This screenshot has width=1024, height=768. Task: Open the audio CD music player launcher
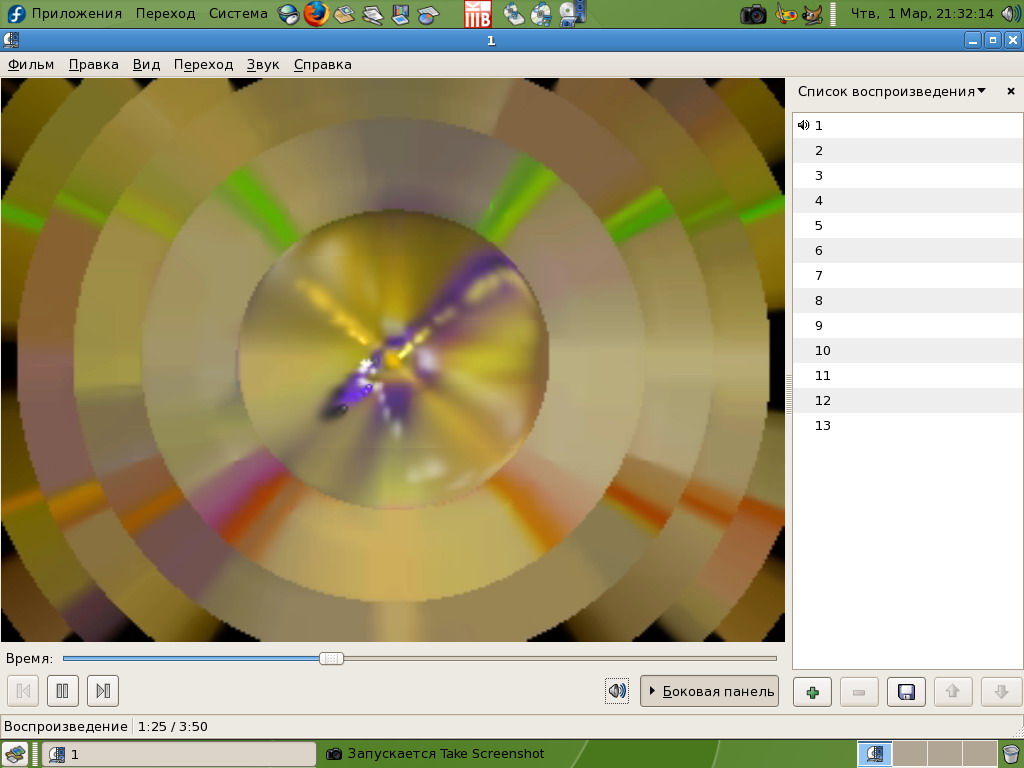coord(541,14)
